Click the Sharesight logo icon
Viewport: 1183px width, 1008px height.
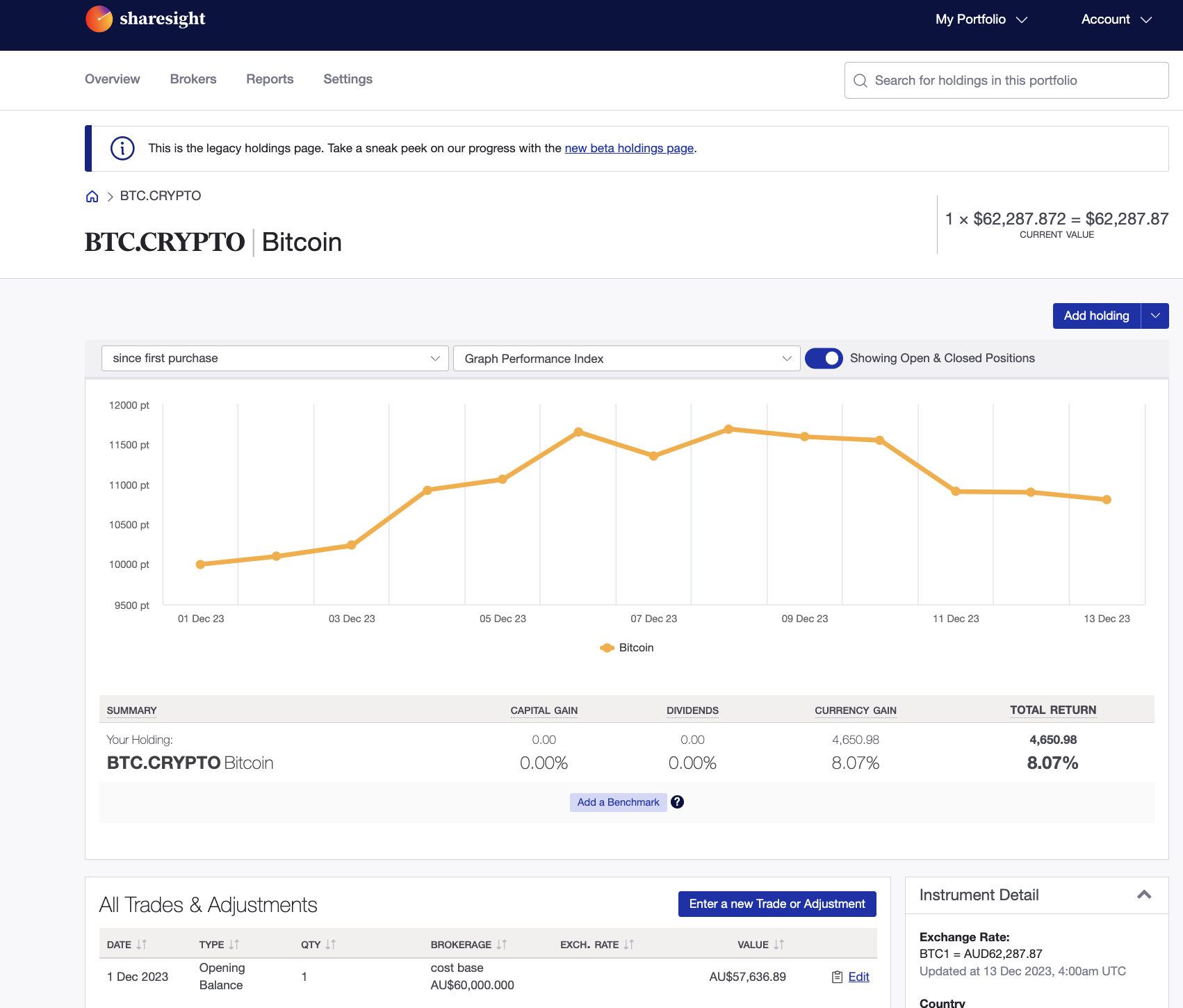pos(99,19)
